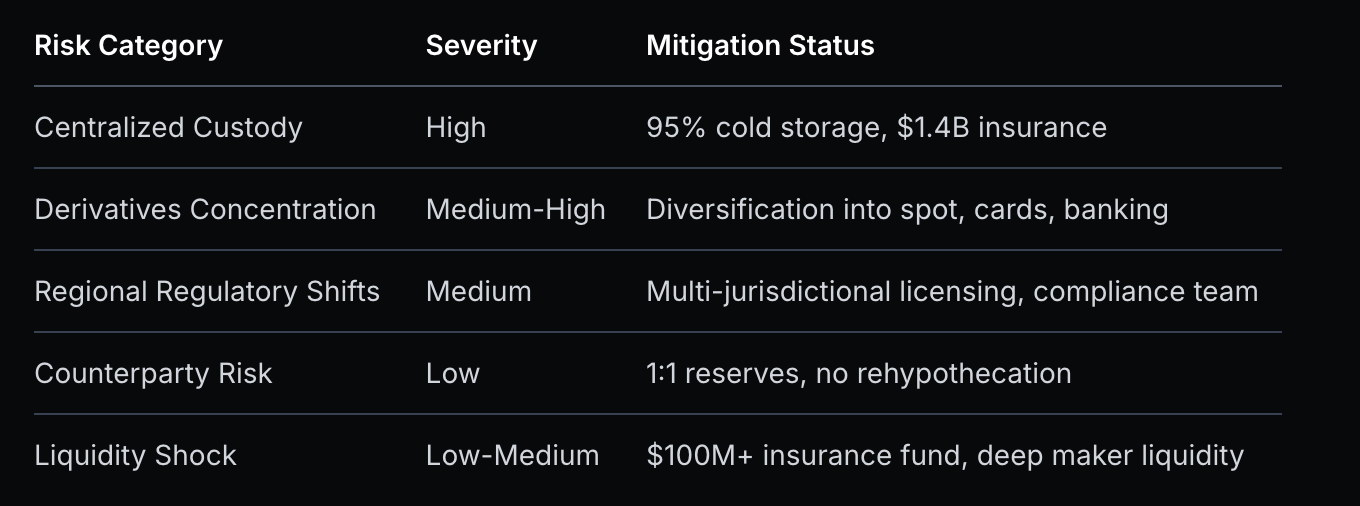Click the Medium severity for Regulatory Shifts
This screenshot has height=506, width=1360.
(x=478, y=292)
